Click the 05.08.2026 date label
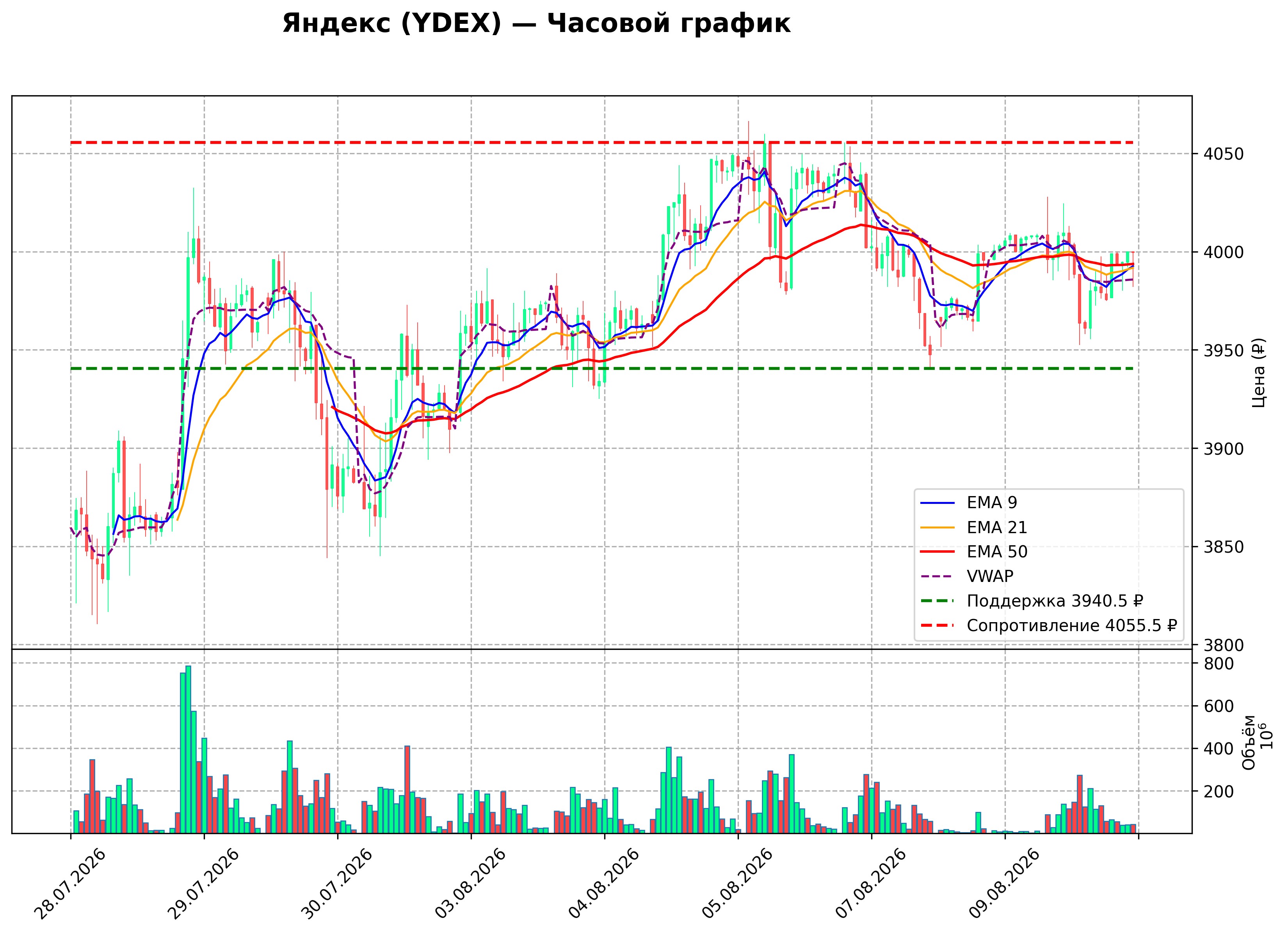Viewport: 1288px width, 934px height. tap(738, 884)
